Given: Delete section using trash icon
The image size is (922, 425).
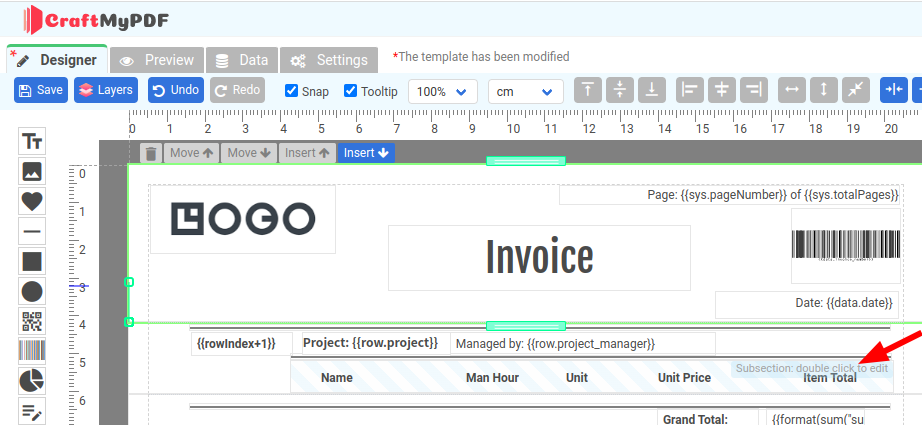Looking at the screenshot, I should tap(150, 153).
